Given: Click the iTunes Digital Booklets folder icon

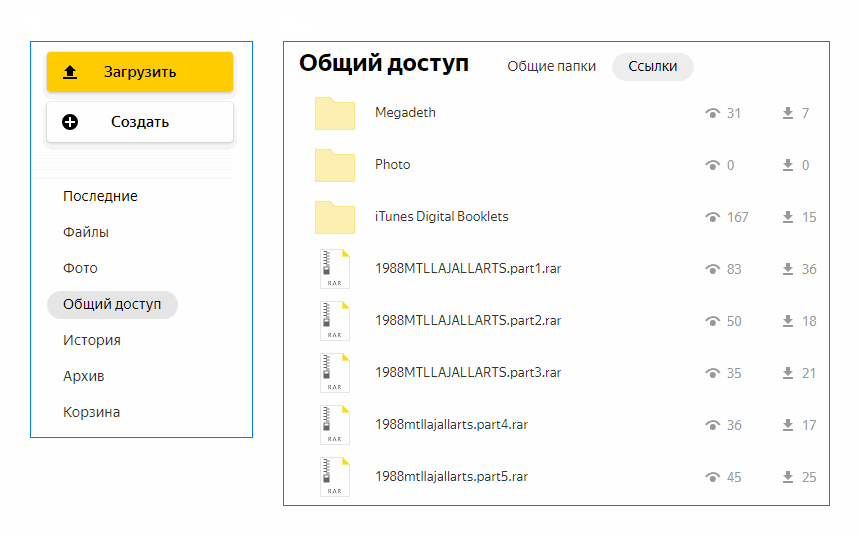Looking at the screenshot, I should coord(335,218).
